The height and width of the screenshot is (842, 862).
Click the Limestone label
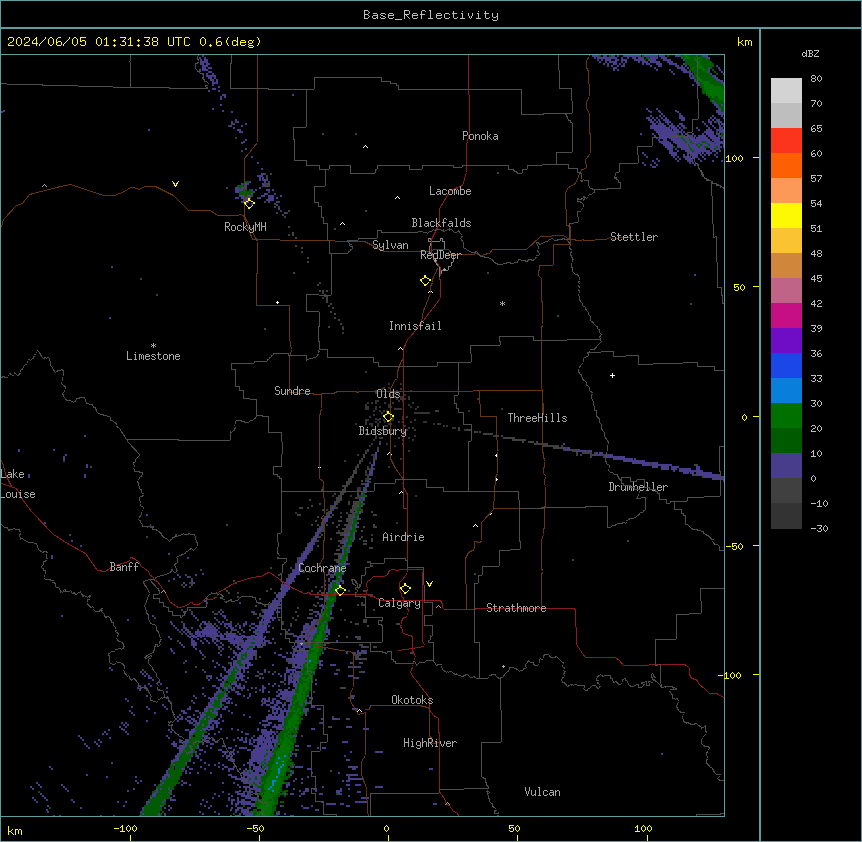point(153,356)
